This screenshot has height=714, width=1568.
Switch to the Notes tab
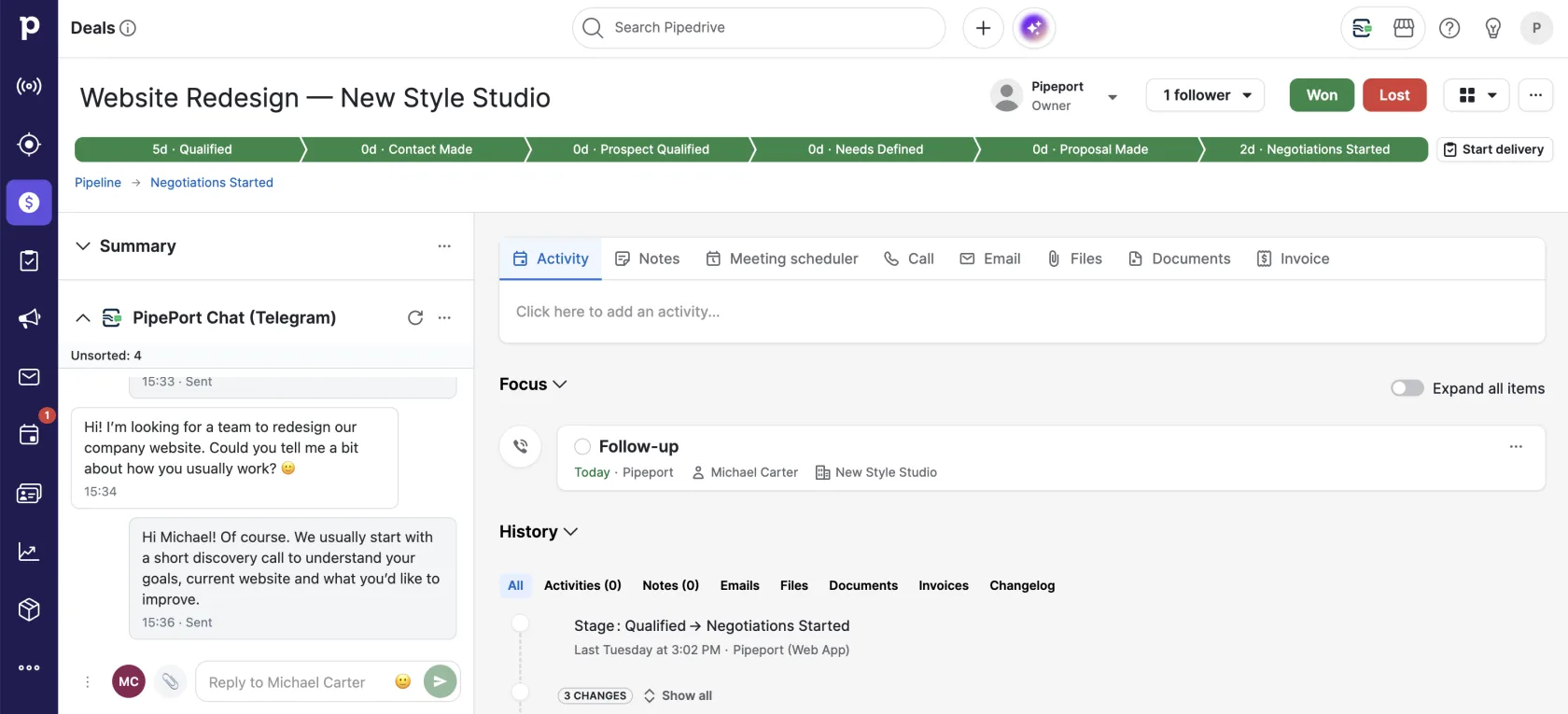click(647, 259)
